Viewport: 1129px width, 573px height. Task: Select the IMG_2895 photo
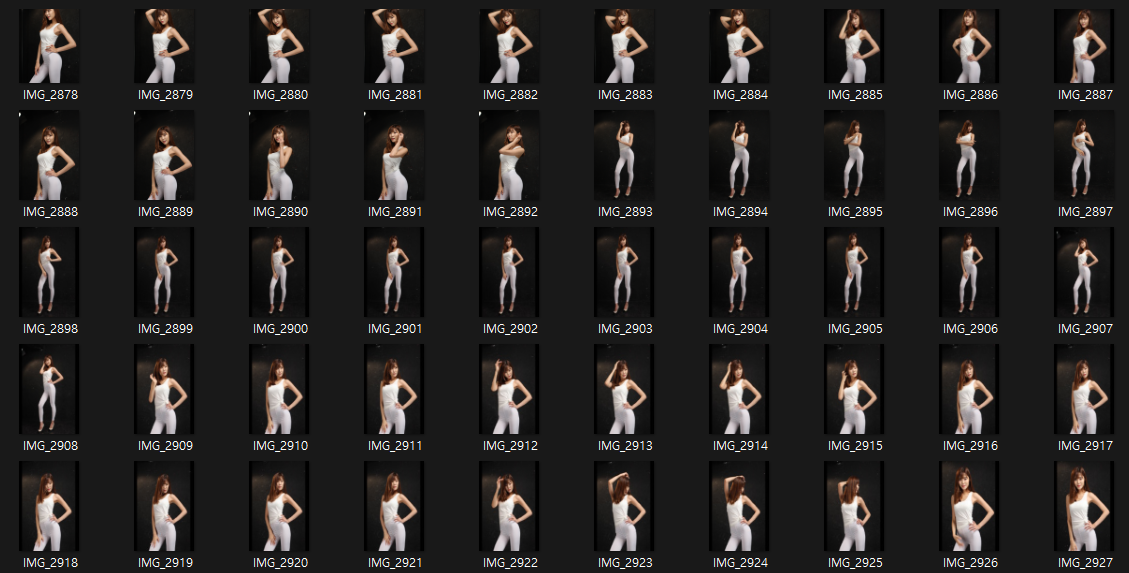[x=855, y=155]
